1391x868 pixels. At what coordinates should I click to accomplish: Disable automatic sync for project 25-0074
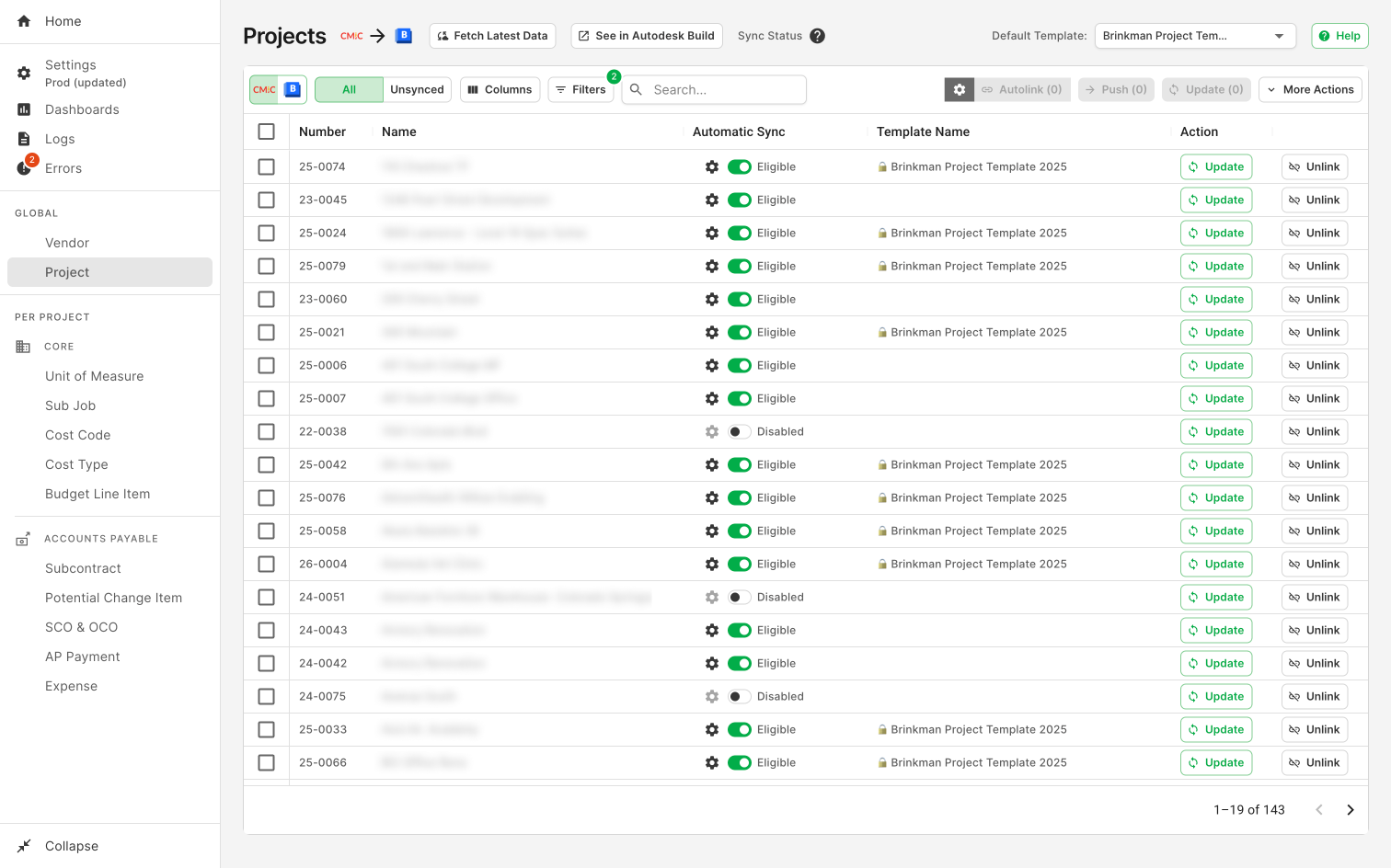(740, 166)
